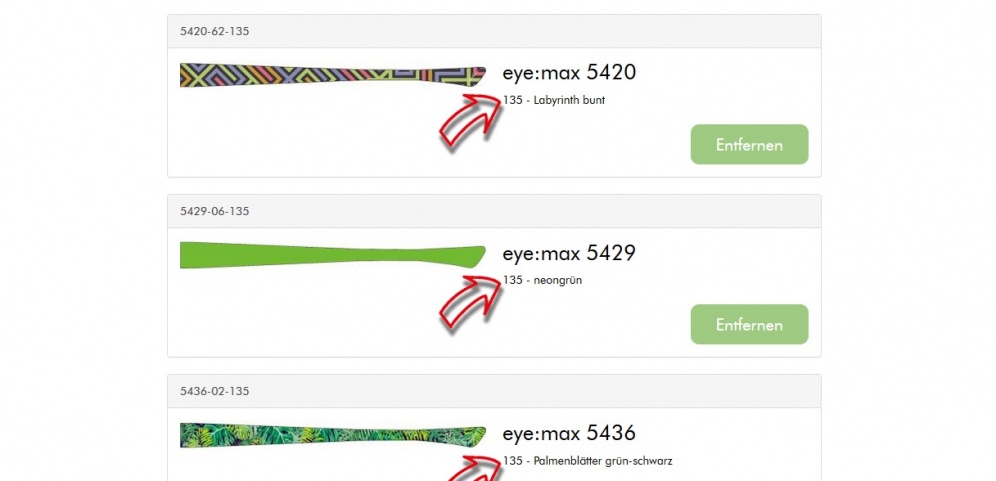Click the '135 - neongrün' description text
996x481 pixels.
542,280
